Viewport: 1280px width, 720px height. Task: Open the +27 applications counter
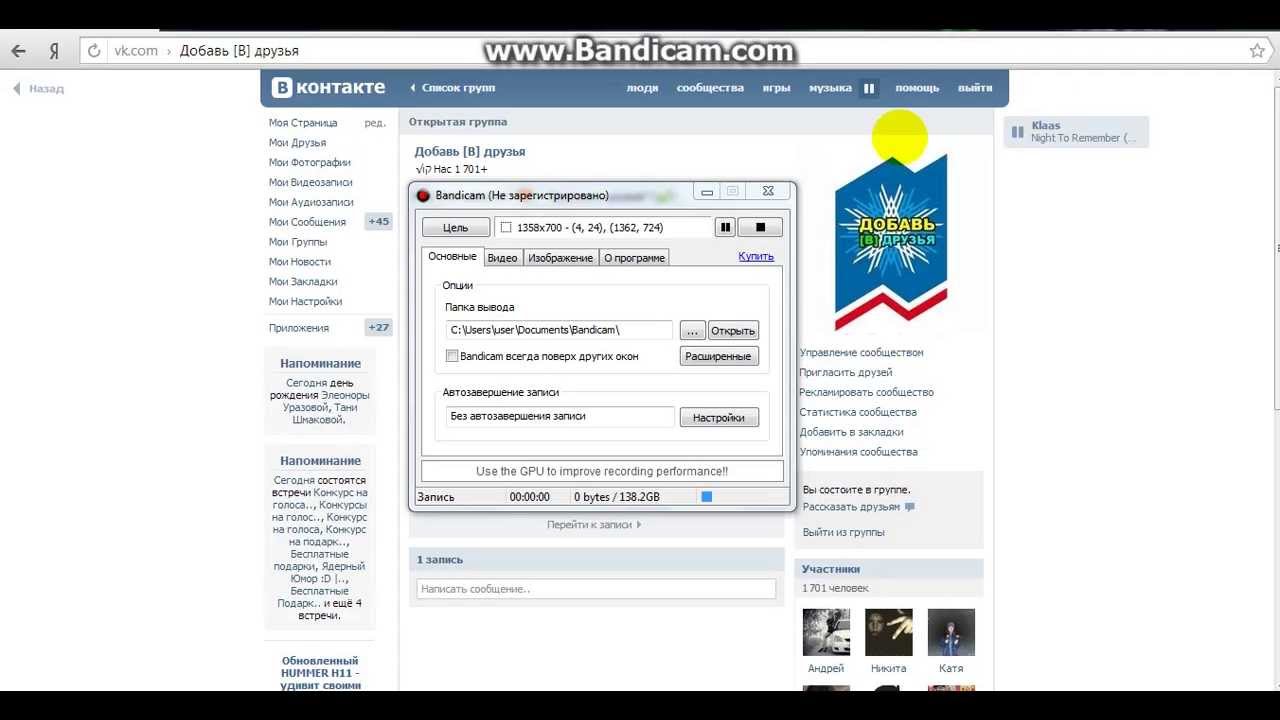click(x=379, y=327)
